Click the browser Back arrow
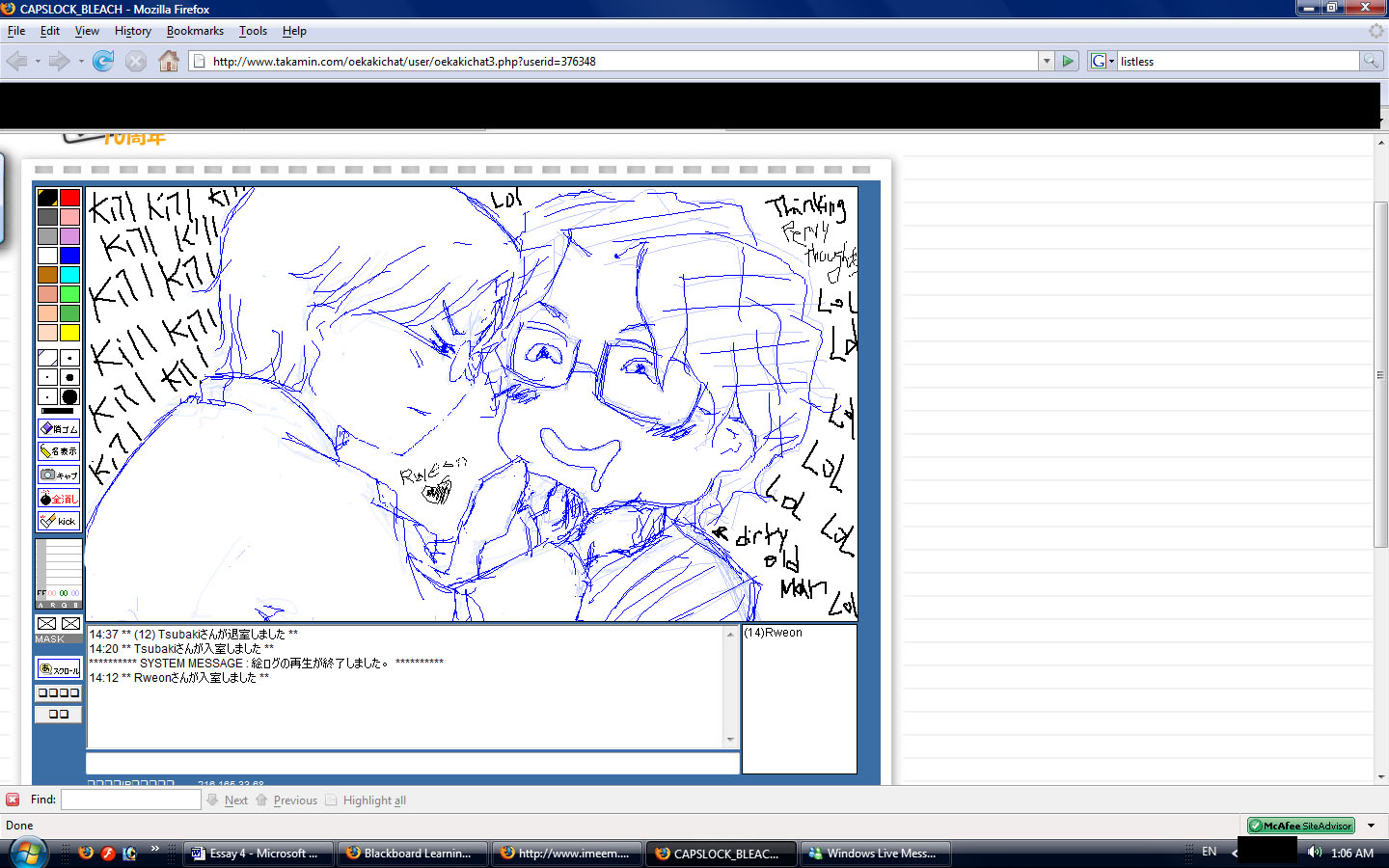Image resolution: width=1389 pixels, height=868 pixels. click(x=16, y=61)
